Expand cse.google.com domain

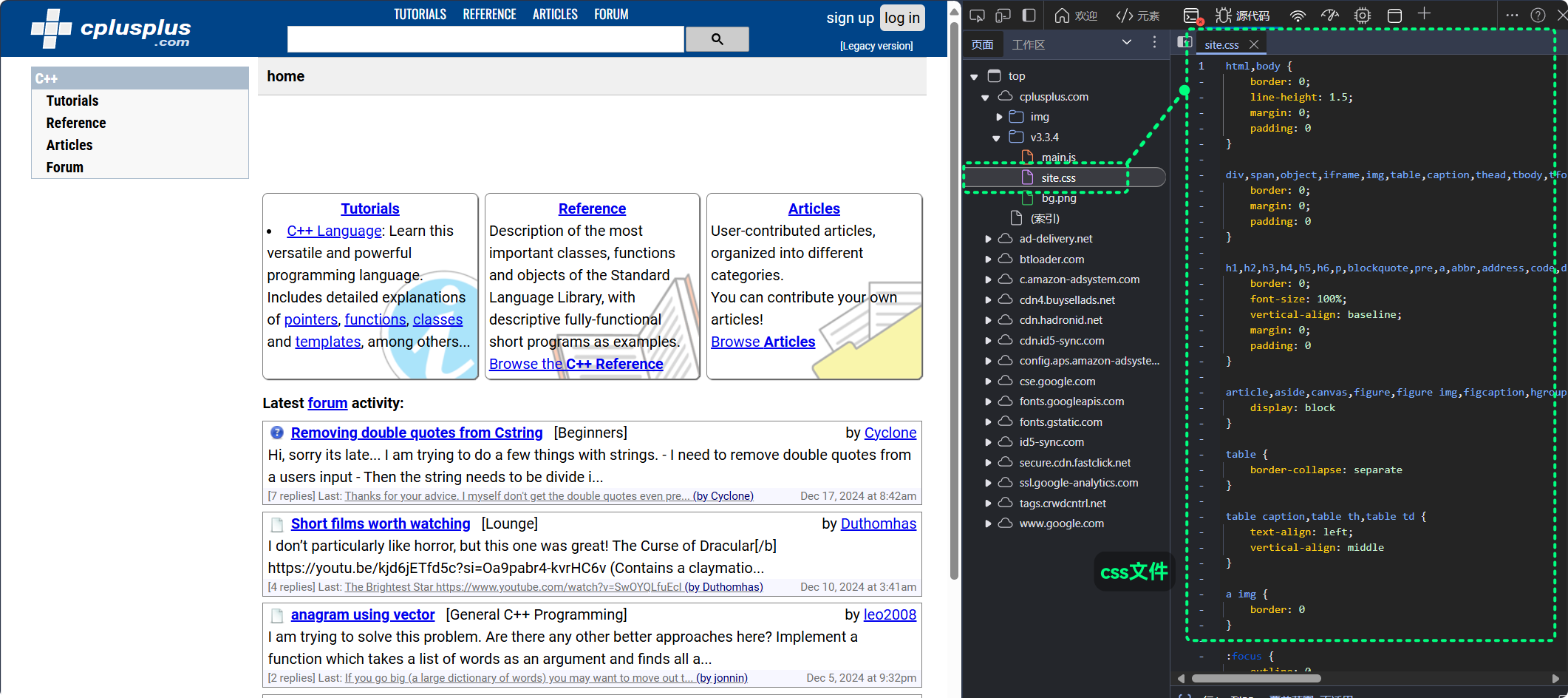[988, 382]
